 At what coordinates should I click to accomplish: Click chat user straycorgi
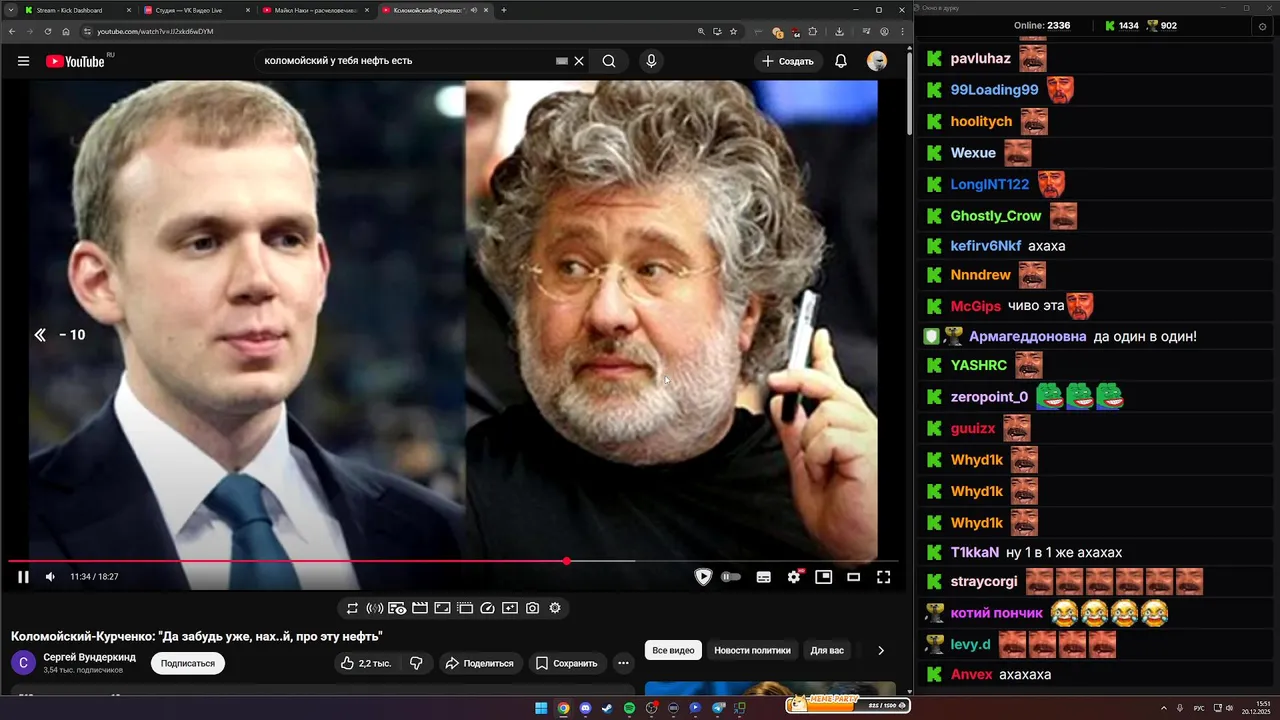[x=984, y=581]
